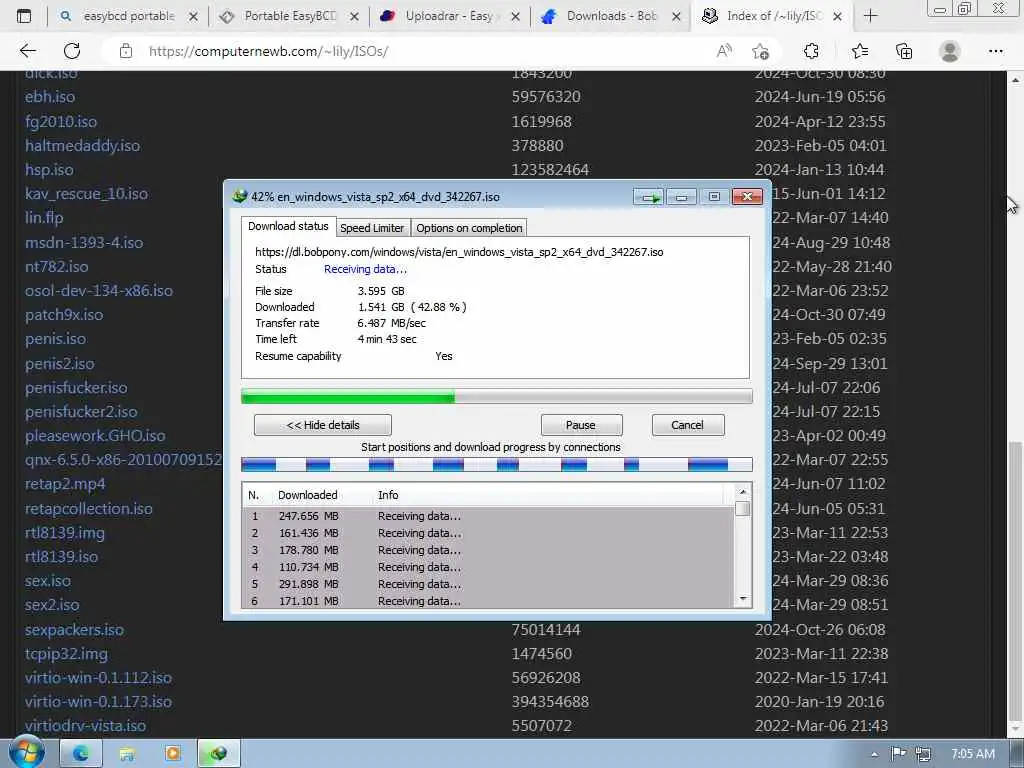
Task: Open osol-dev-134-x86.iso link
Action: 99,291
